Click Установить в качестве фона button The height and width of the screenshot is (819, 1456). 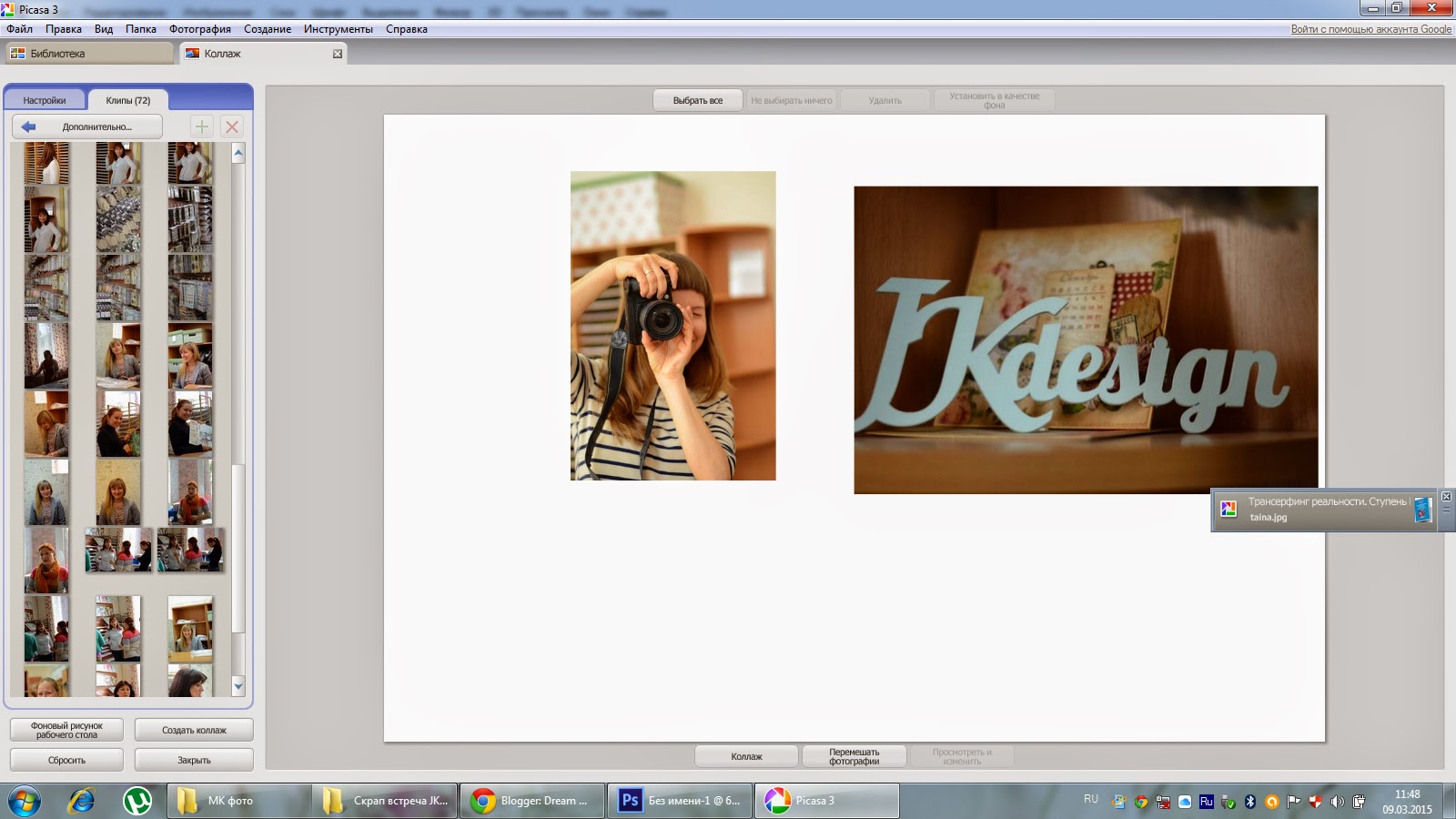994,100
